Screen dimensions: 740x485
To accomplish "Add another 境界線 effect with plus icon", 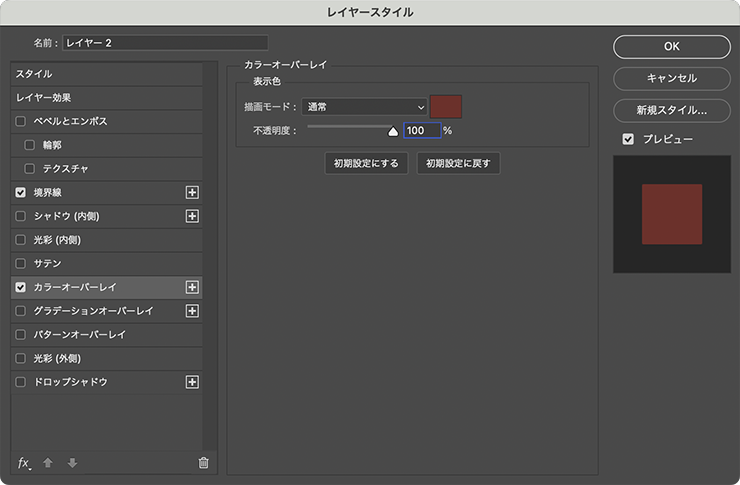I will pyautogui.click(x=193, y=192).
